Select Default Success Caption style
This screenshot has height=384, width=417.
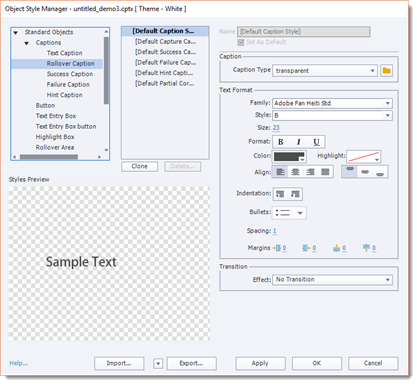165,52
